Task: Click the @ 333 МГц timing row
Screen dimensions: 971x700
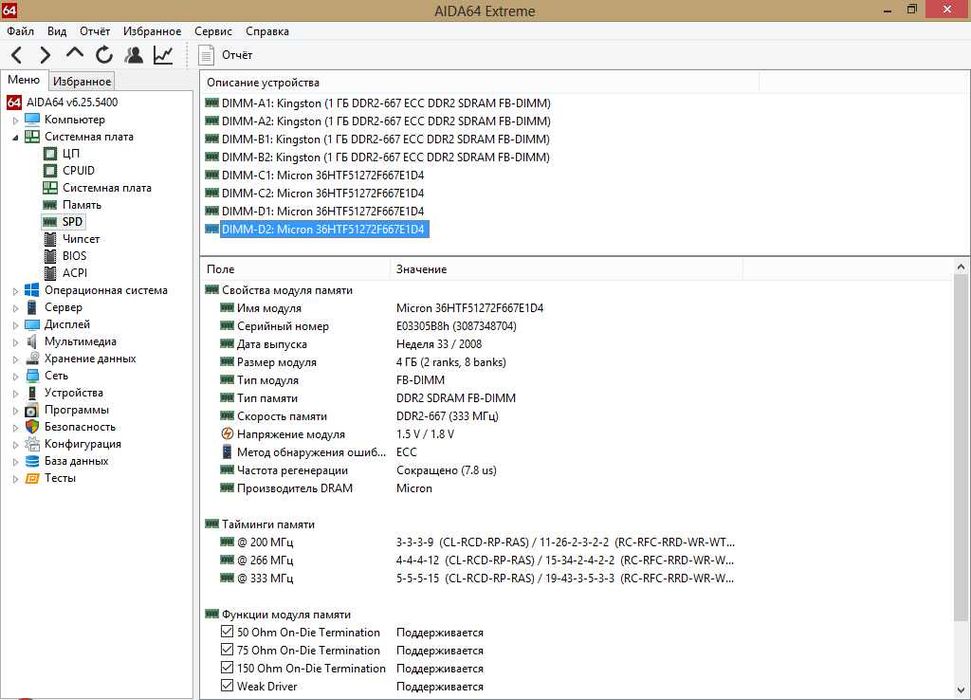Action: pyautogui.click(x=477, y=578)
